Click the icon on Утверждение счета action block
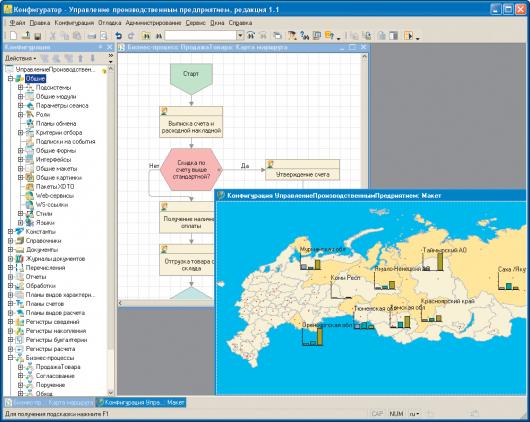The image size is (530, 422). pos(270,164)
